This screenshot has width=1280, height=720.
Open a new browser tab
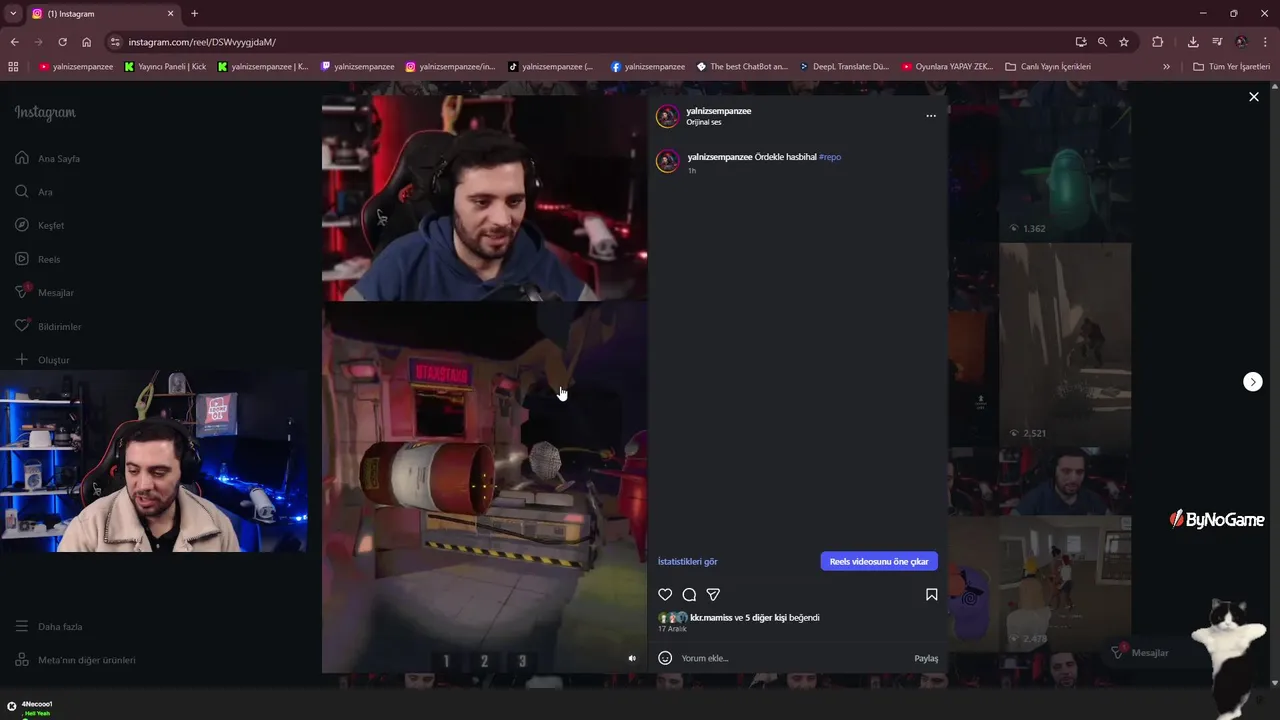pyautogui.click(x=194, y=13)
